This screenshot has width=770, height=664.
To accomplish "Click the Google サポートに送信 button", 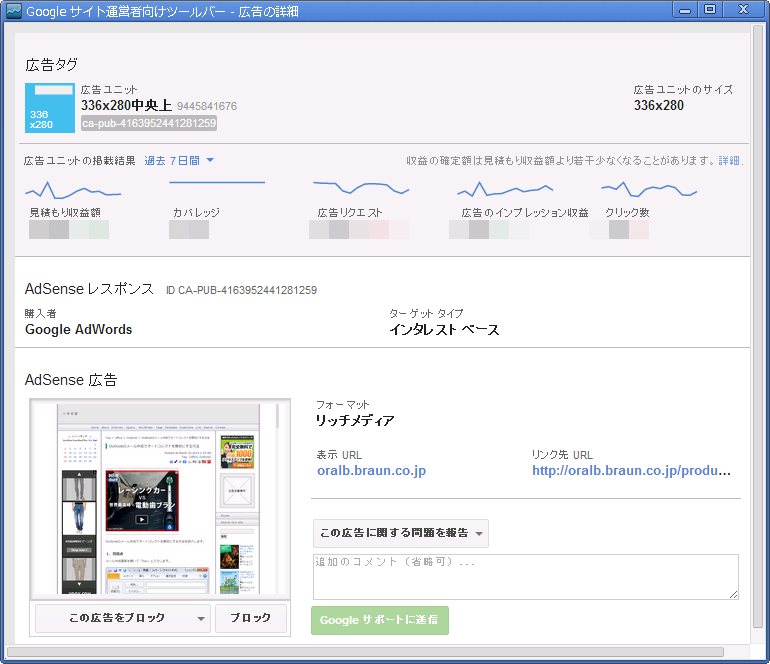I will (380, 620).
